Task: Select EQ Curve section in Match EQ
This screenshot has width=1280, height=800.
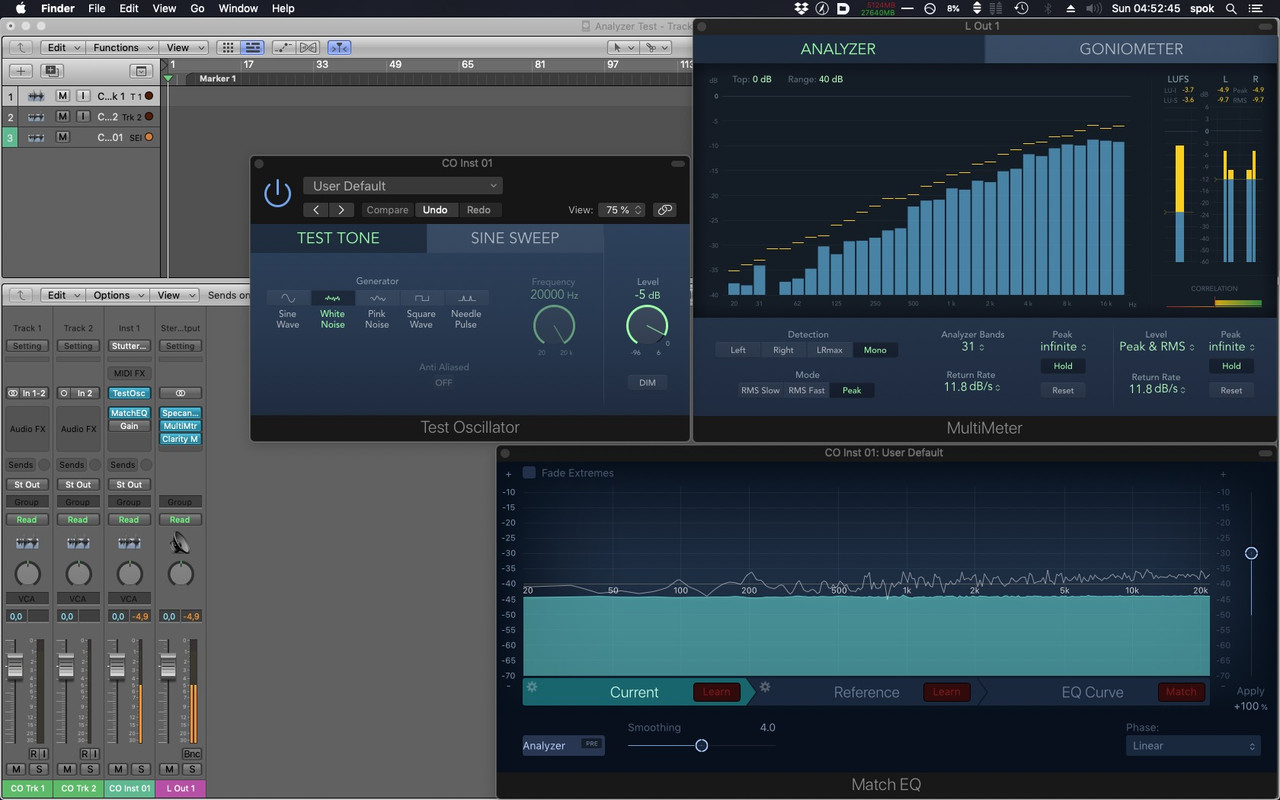Action: (x=1092, y=692)
